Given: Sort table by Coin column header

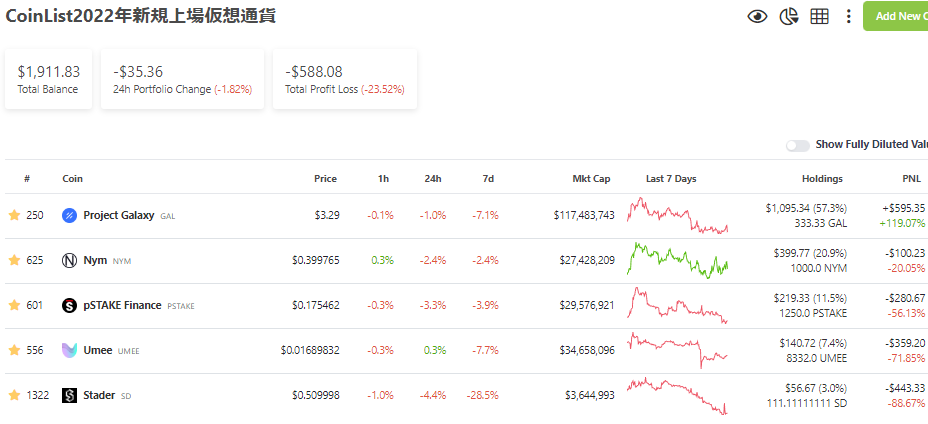Looking at the screenshot, I should click(x=73, y=179).
